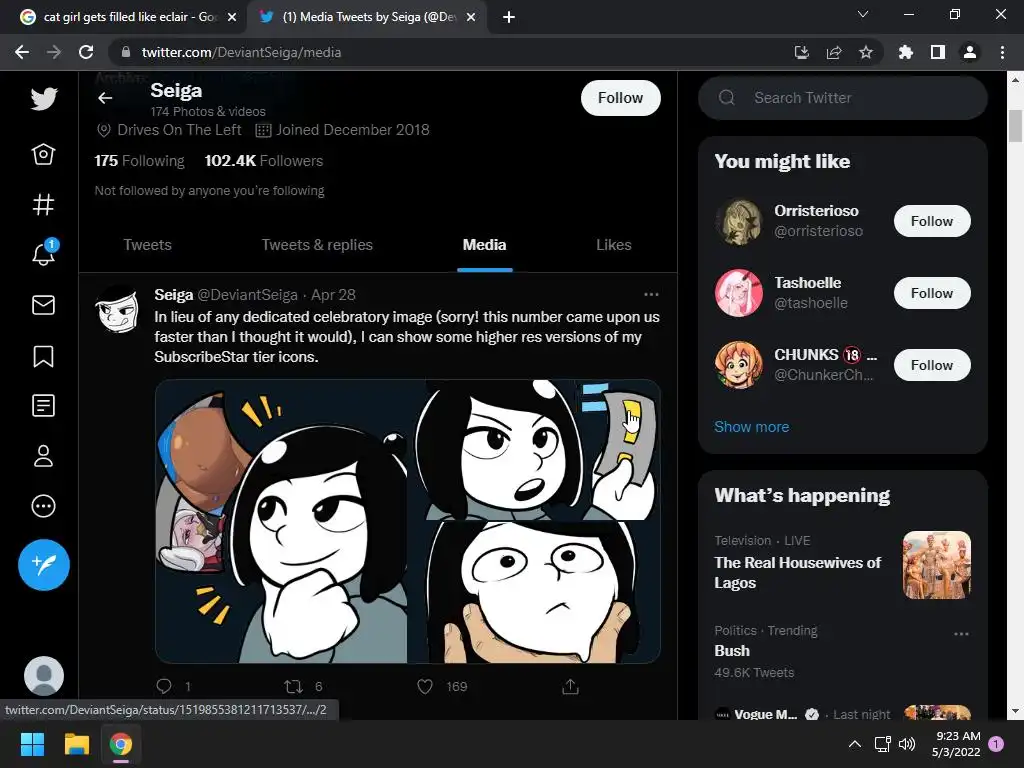Open a new browser tab
1024x768 pixels.
tap(509, 18)
